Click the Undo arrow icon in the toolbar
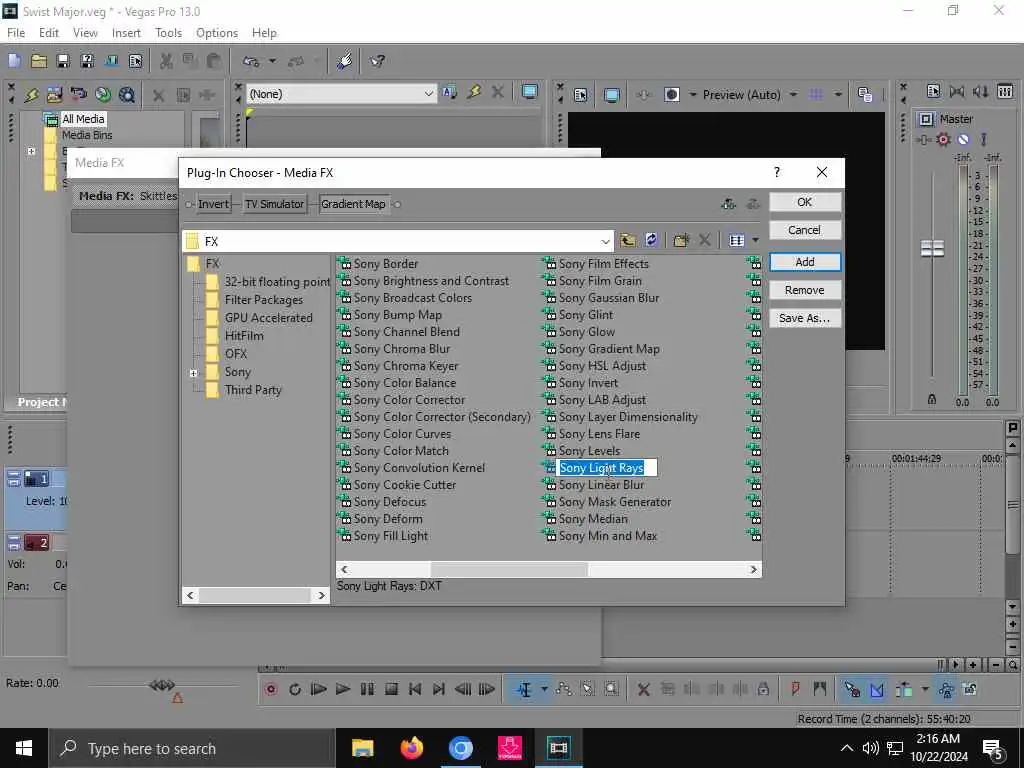 coord(251,61)
